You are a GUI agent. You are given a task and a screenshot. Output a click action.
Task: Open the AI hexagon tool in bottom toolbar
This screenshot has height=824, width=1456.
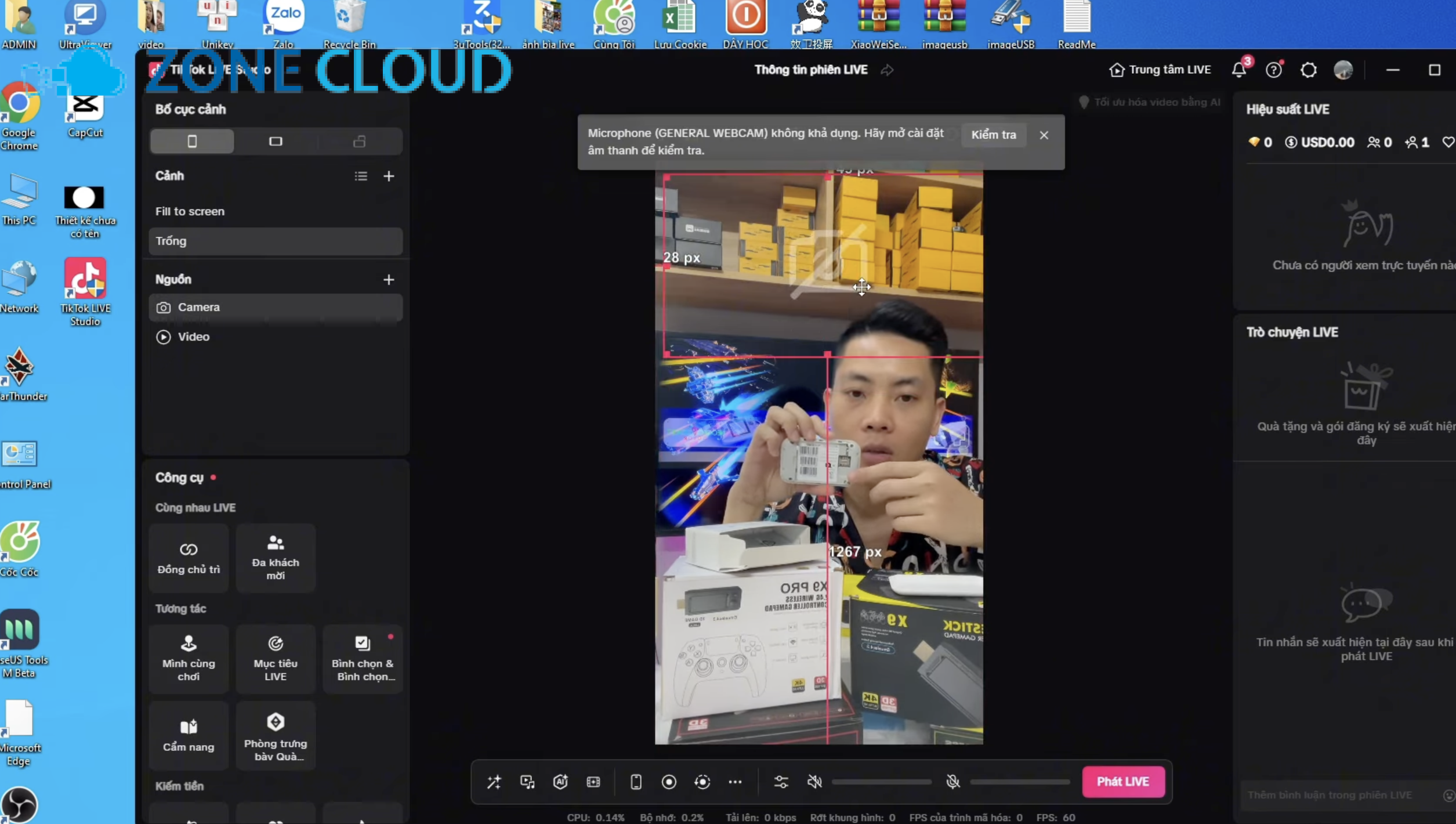tap(560, 782)
